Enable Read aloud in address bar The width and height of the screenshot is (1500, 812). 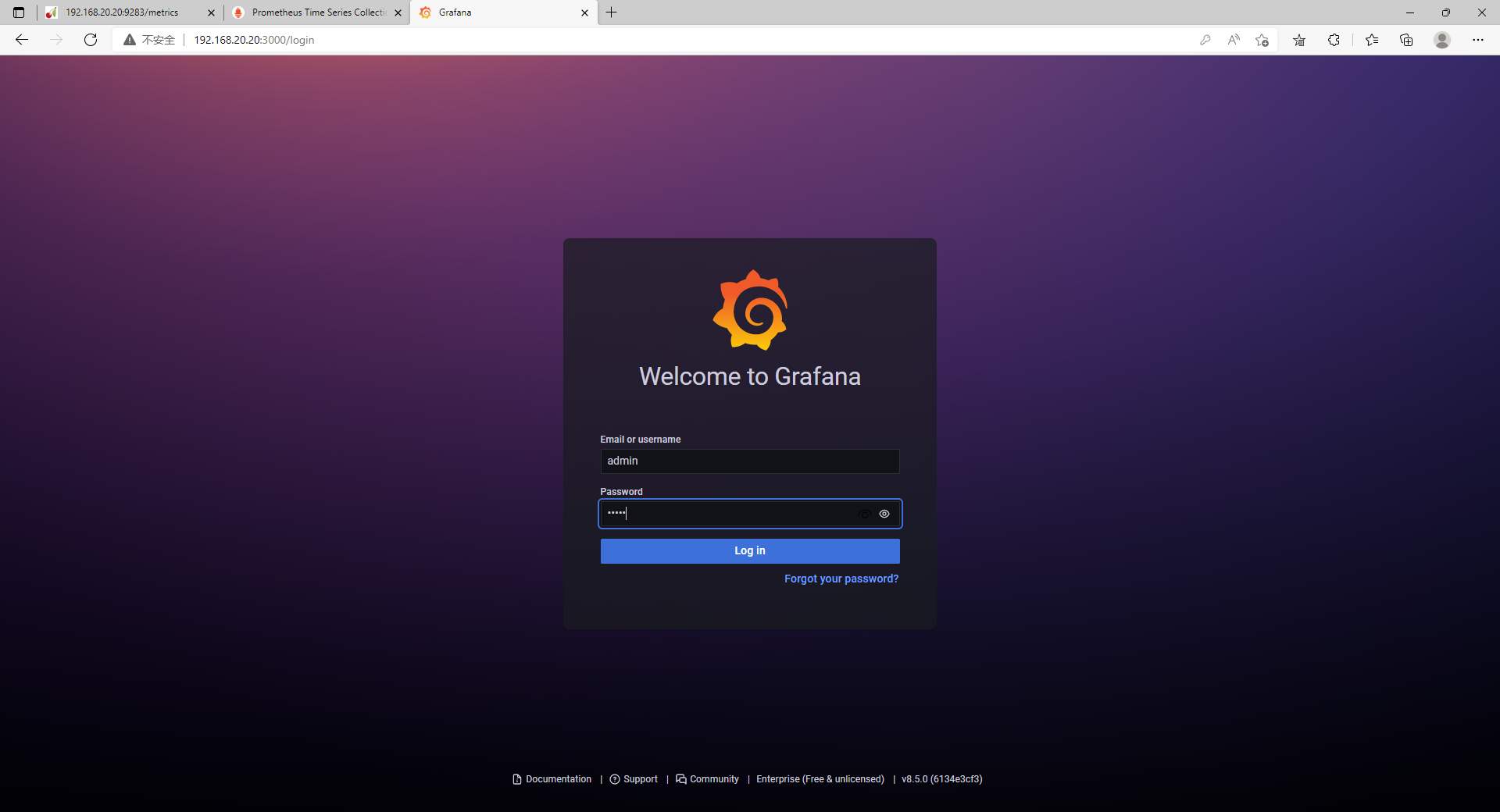(x=1234, y=40)
